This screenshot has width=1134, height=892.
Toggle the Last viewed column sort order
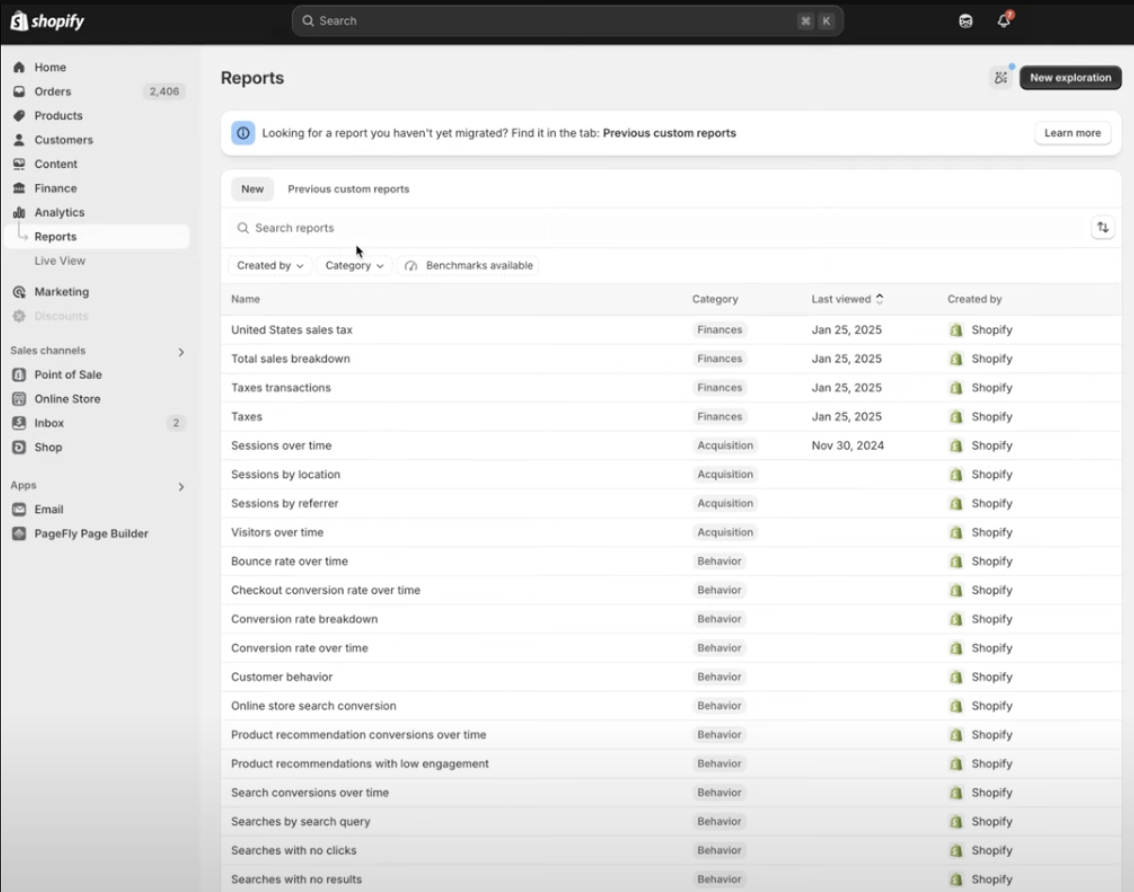(x=847, y=298)
